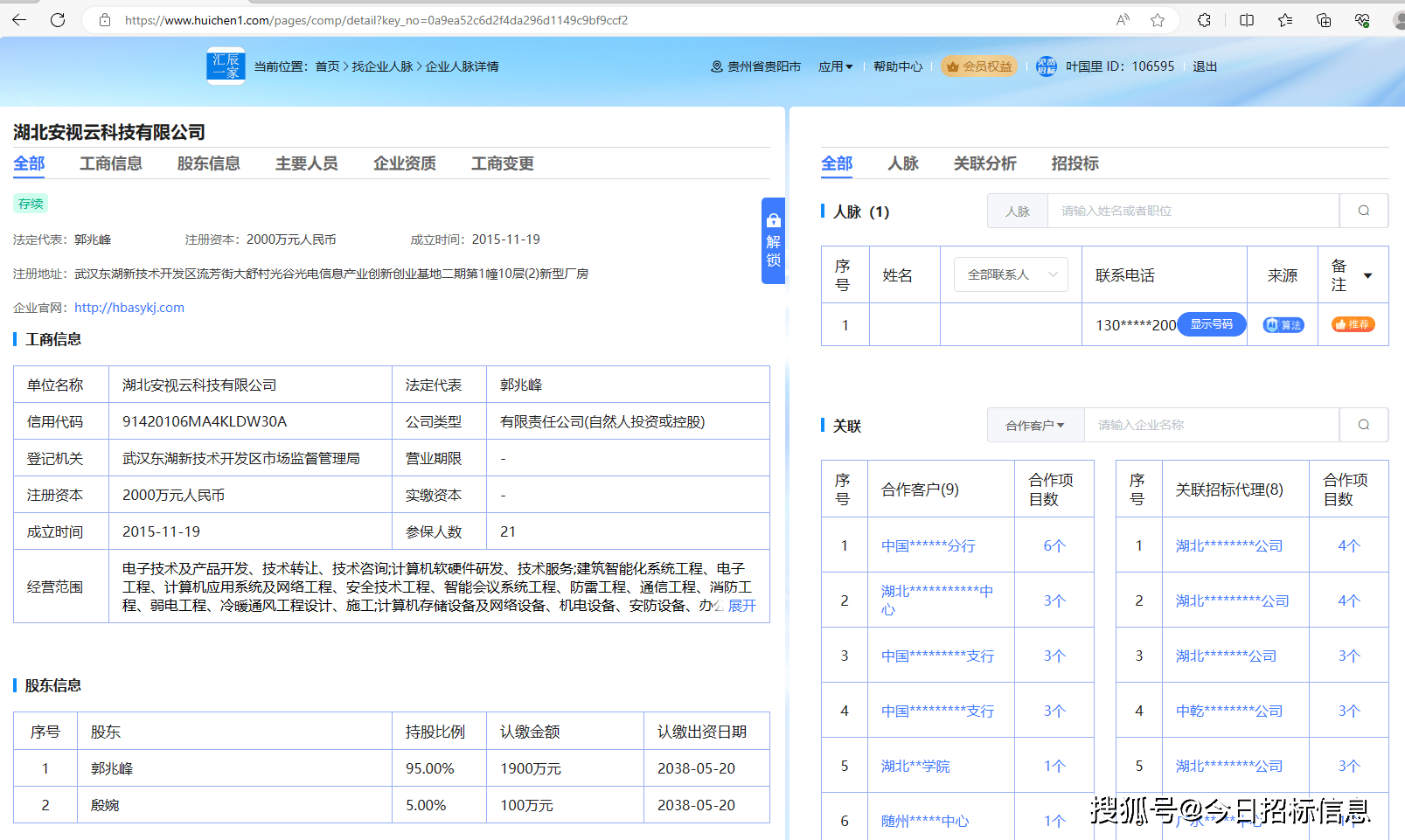1405x840 pixels.
Task: Open the 关联分析 tab
Action: (x=984, y=163)
